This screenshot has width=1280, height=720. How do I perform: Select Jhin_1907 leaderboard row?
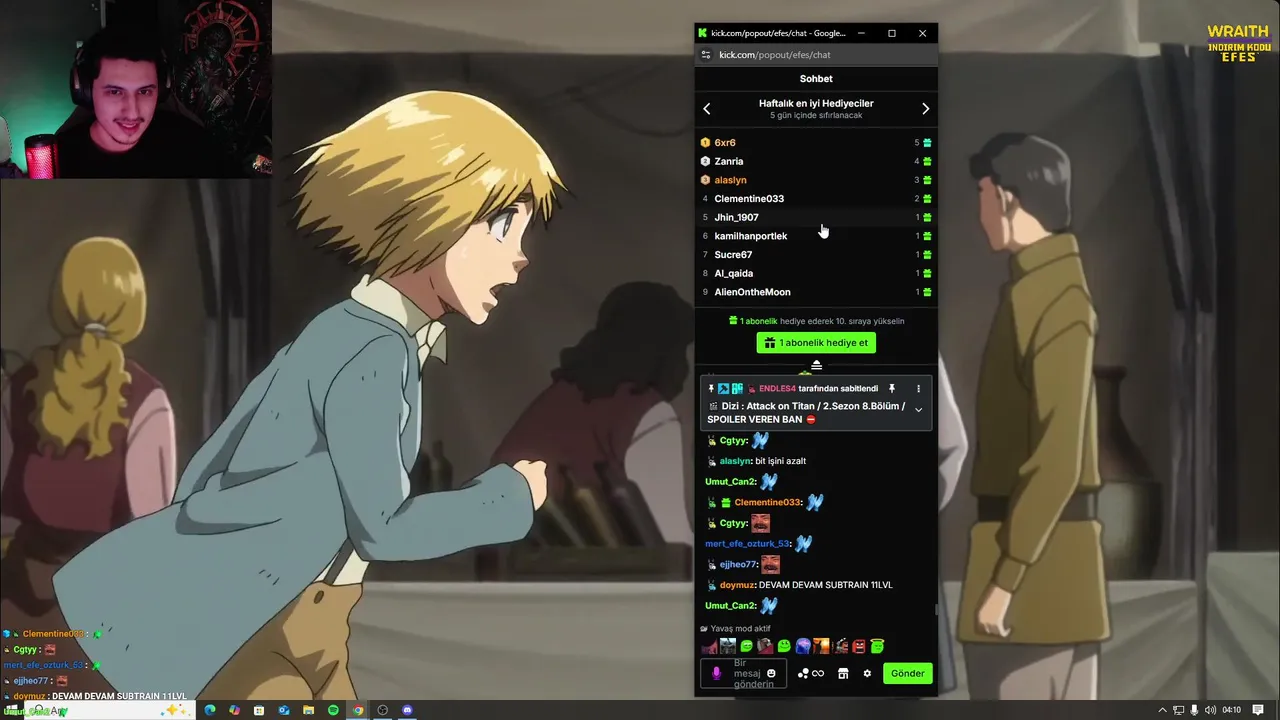click(x=816, y=217)
